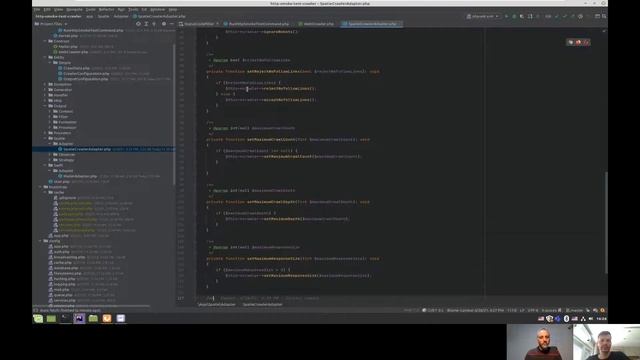Collapse the config folder
The width and height of the screenshot is (640, 360).
click(x=40, y=241)
